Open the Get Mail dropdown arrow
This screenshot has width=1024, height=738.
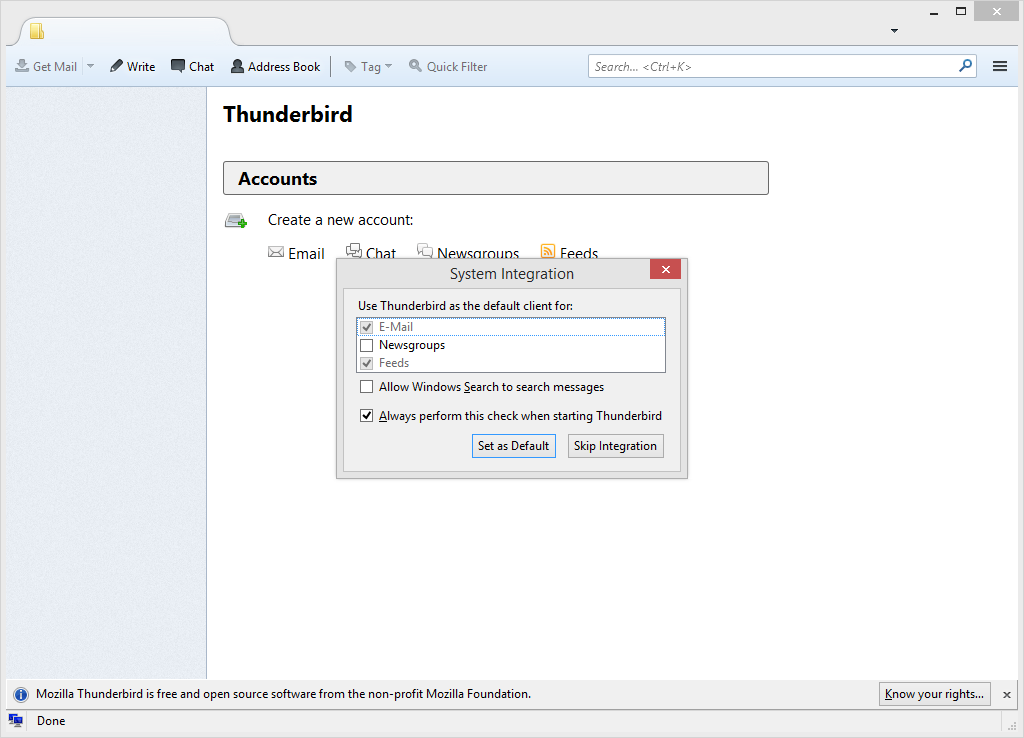pyautogui.click(x=91, y=66)
